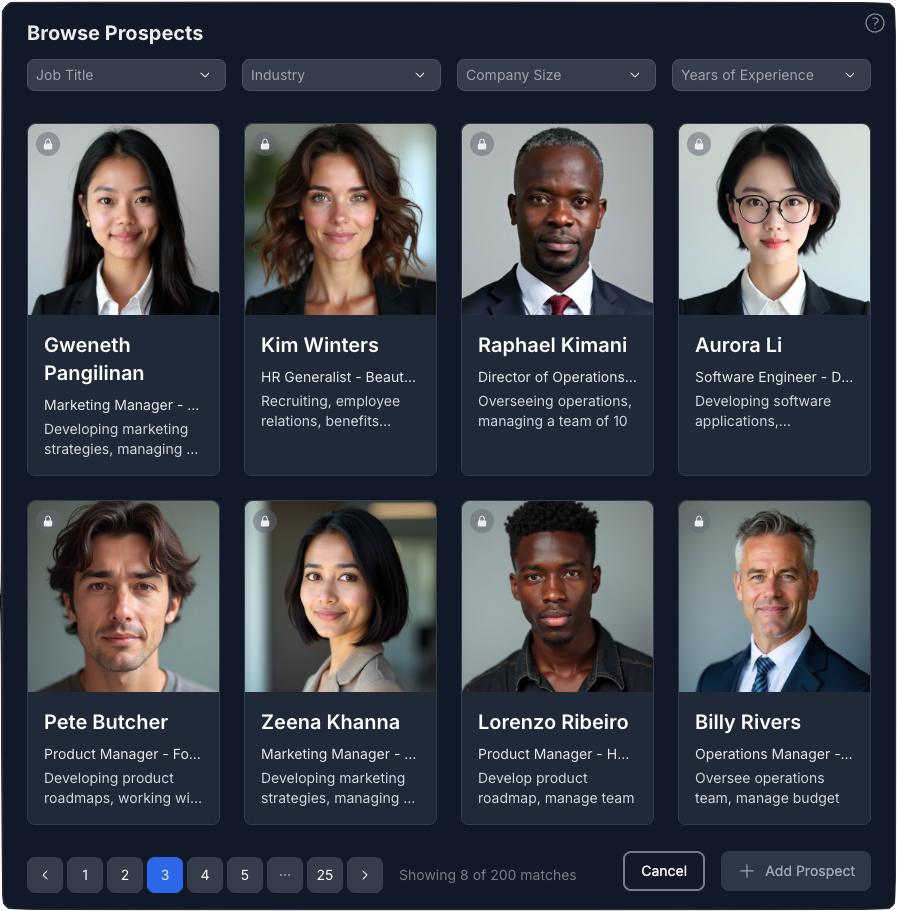Image resolution: width=897 pixels, height=911 pixels.
Task: Click lock icon on Kim Winters card
Action: (265, 144)
